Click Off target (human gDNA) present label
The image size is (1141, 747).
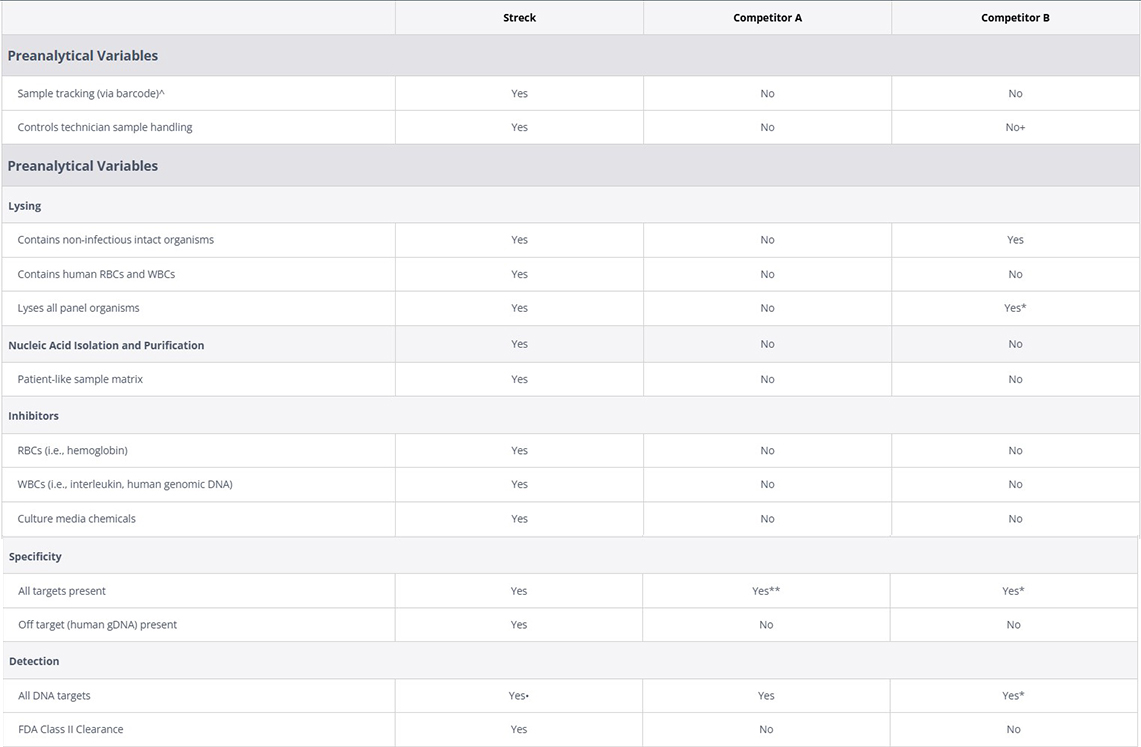tap(97, 625)
